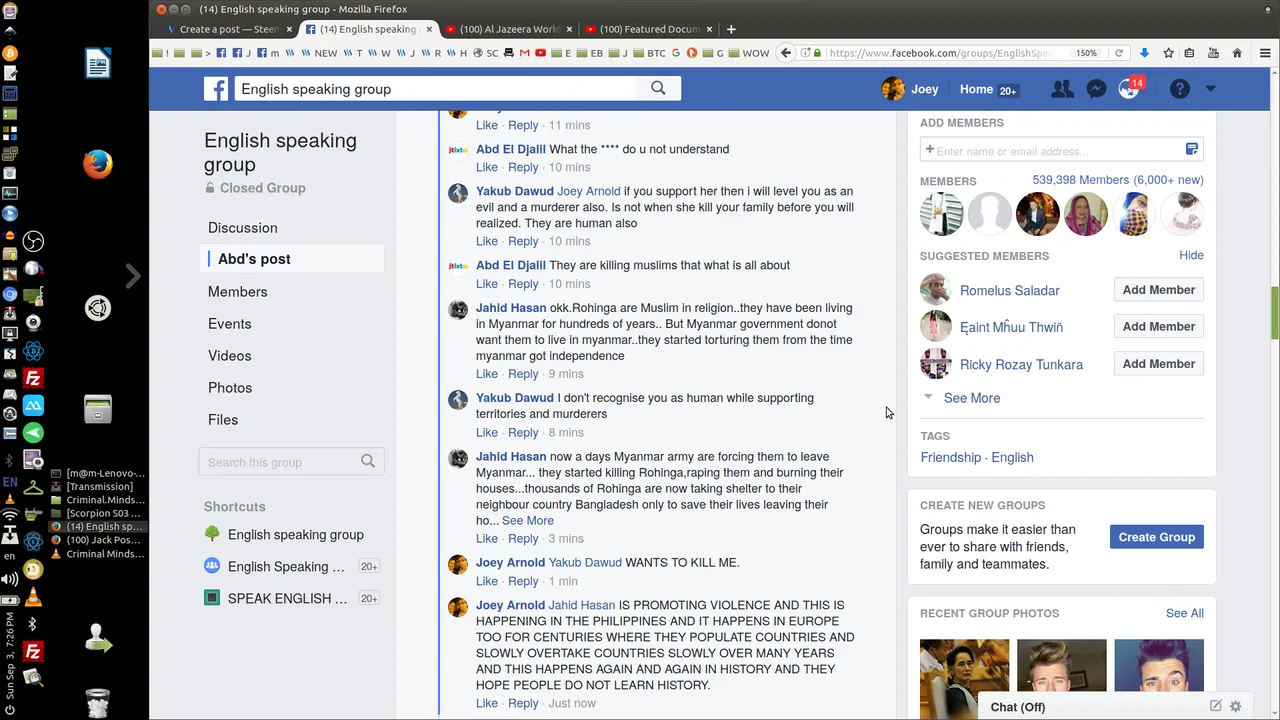The width and height of the screenshot is (1280, 720).
Task: Open Joey's profile link in top bar
Action: tap(910, 89)
